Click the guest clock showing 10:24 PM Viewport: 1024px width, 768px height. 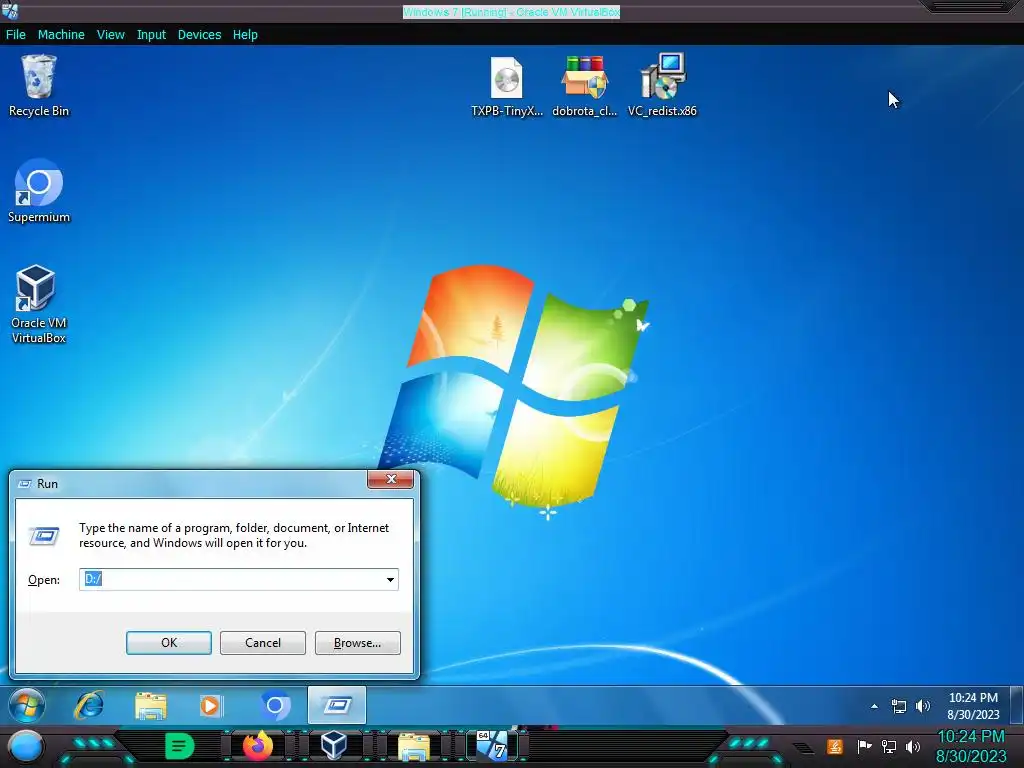coord(973,706)
